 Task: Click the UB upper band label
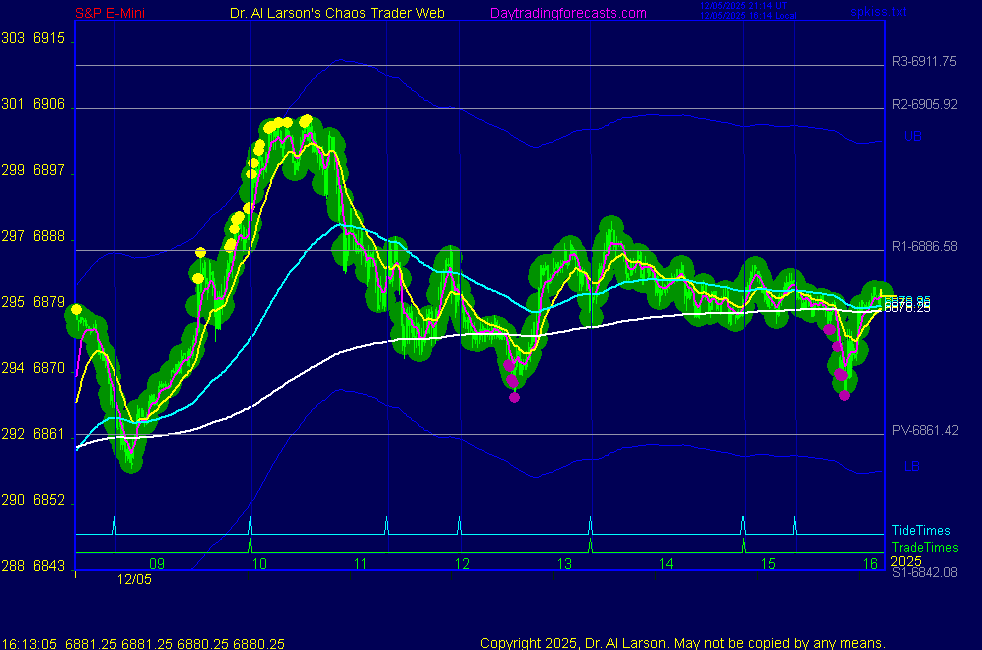912,137
